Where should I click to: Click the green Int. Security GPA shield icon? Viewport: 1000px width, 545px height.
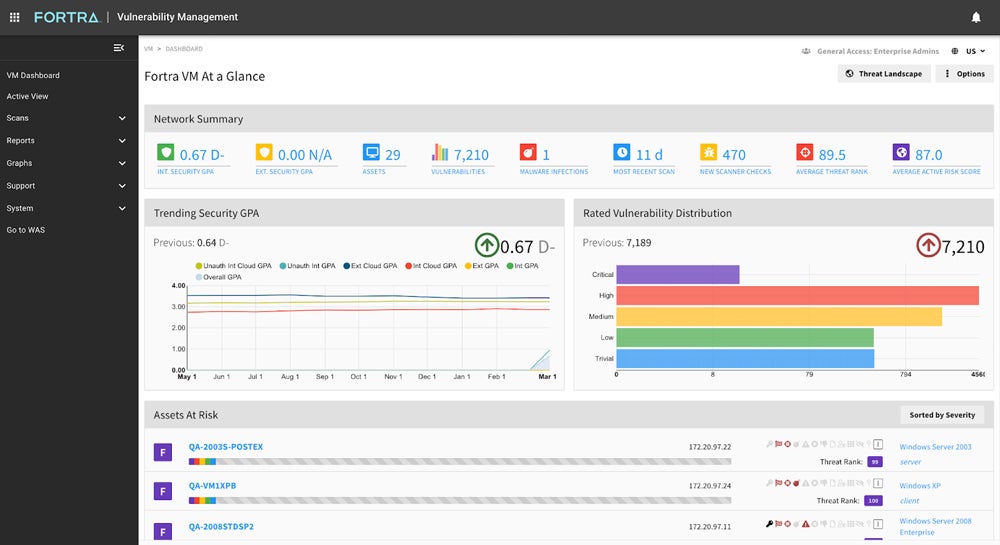[x=165, y=153]
